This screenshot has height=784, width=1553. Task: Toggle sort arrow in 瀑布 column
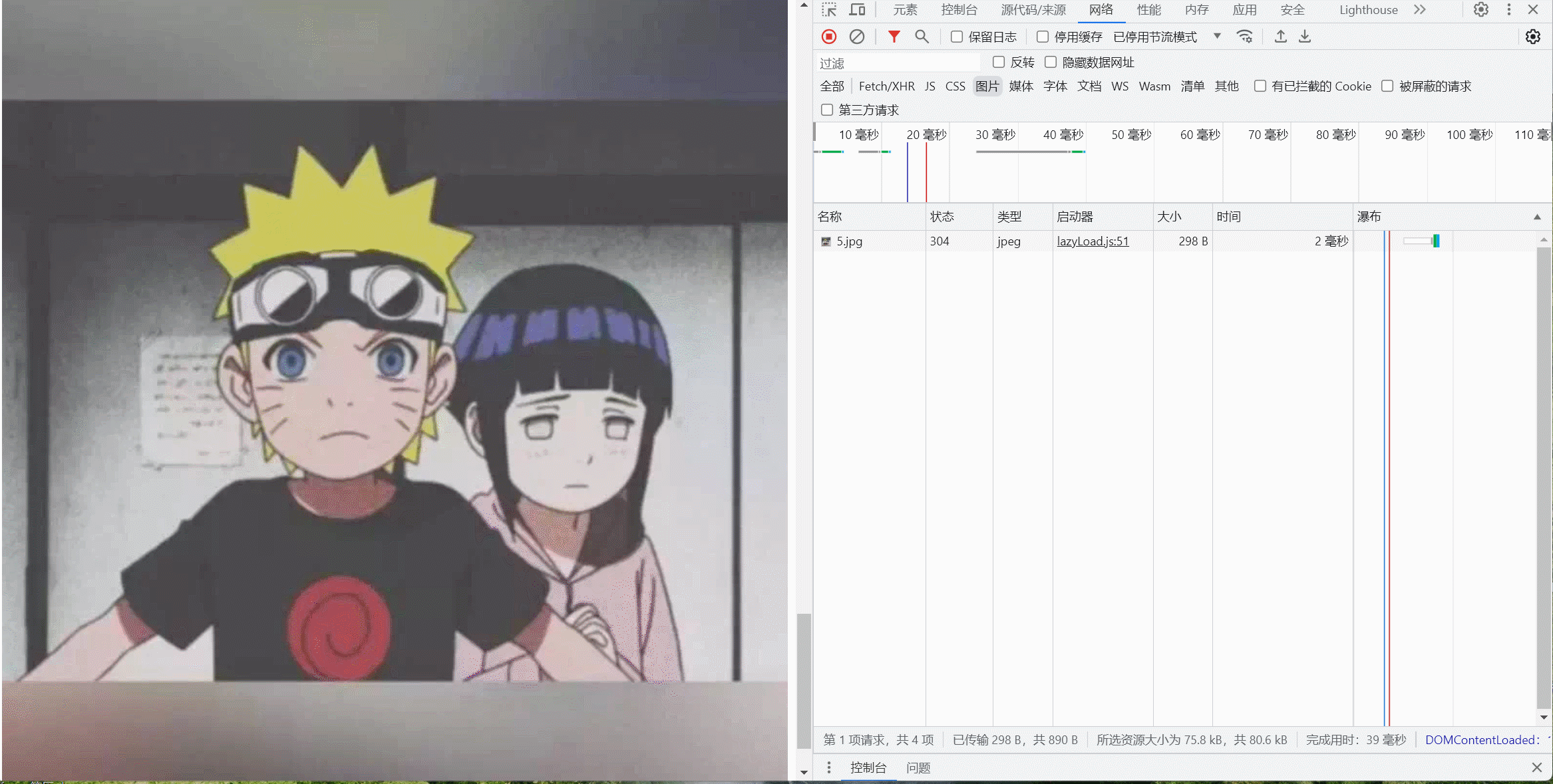click(x=1537, y=217)
